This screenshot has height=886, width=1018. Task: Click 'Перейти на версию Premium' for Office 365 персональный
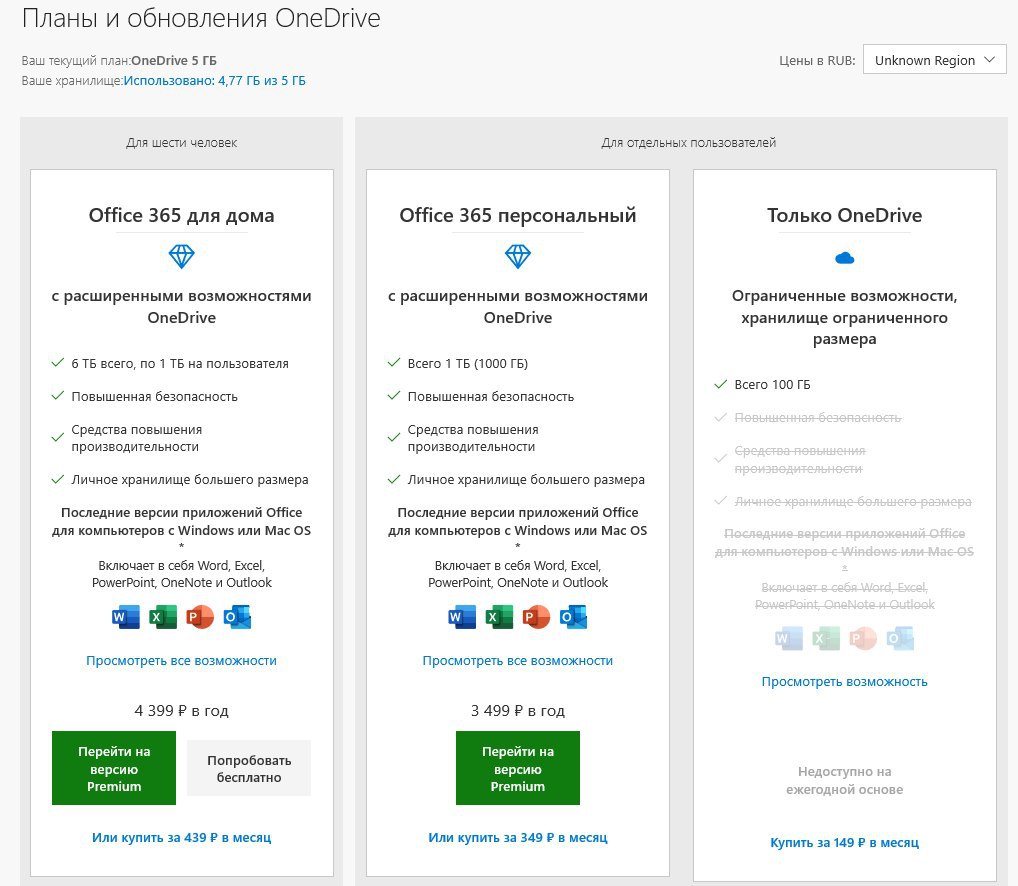click(x=517, y=769)
